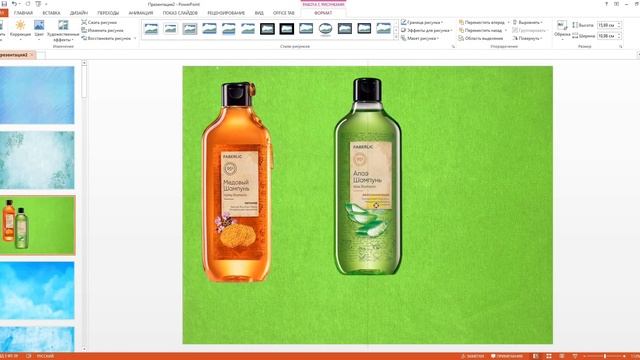Click Изменить рисунок change picture
640x360 pixels.
(x=102, y=30)
